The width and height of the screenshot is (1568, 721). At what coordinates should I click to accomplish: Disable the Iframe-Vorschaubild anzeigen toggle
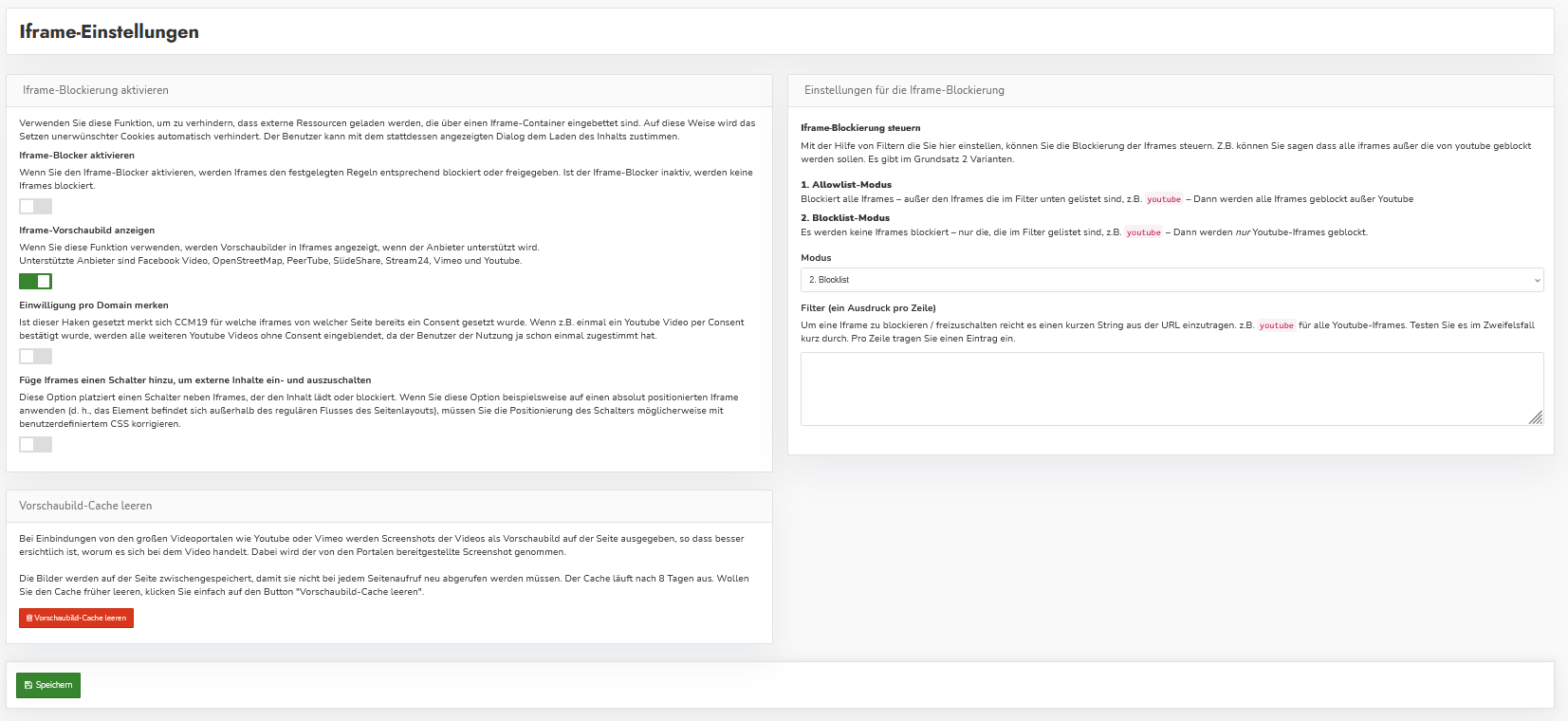pos(35,281)
